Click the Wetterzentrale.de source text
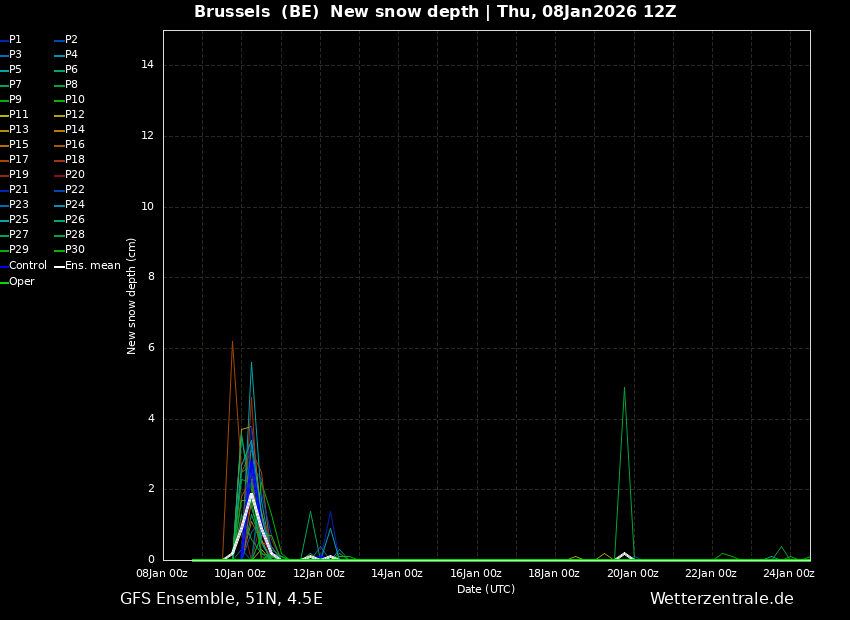Screen dimensions: 850x620 (722, 599)
